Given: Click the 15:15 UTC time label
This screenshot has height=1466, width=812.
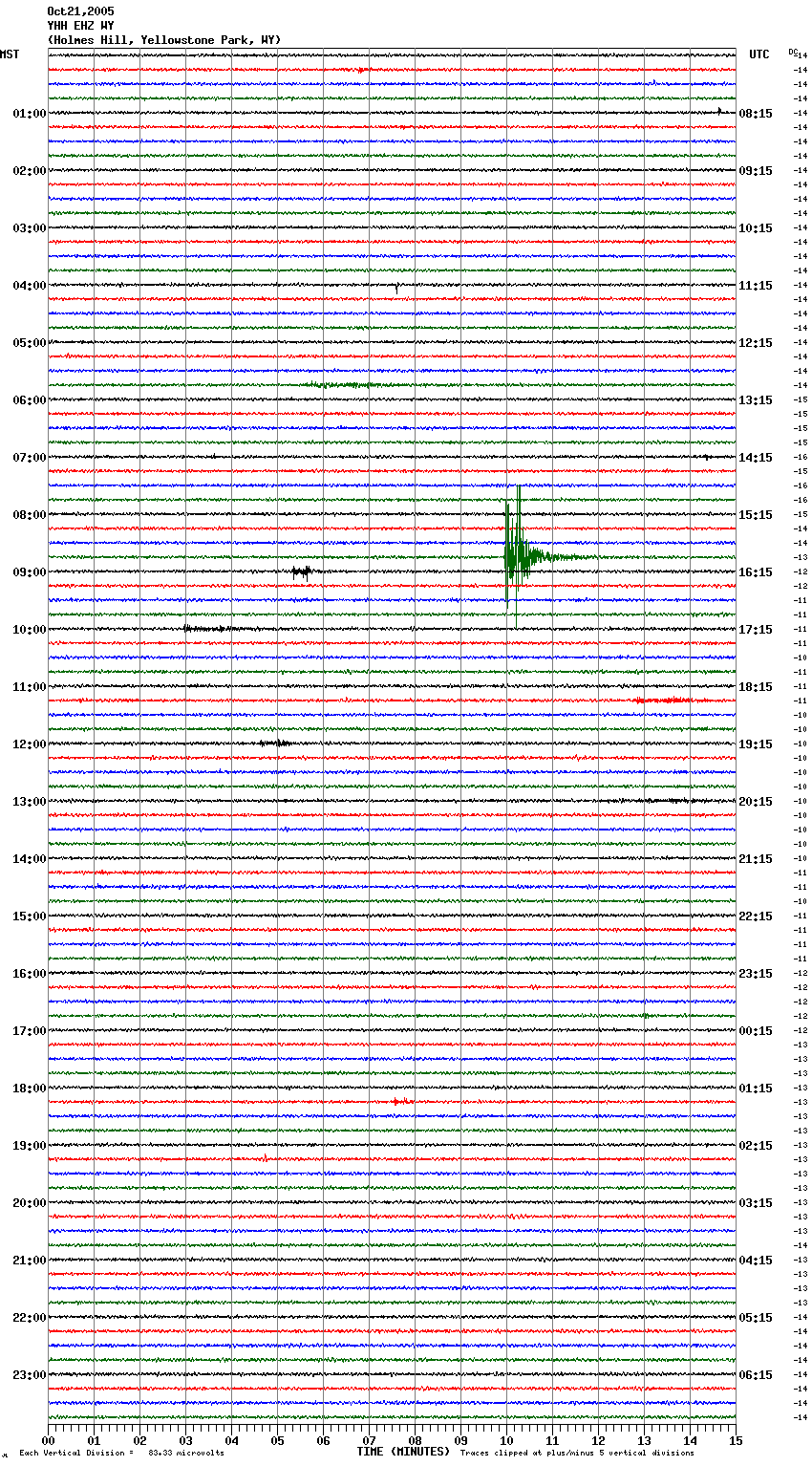Looking at the screenshot, I should point(756,515).
